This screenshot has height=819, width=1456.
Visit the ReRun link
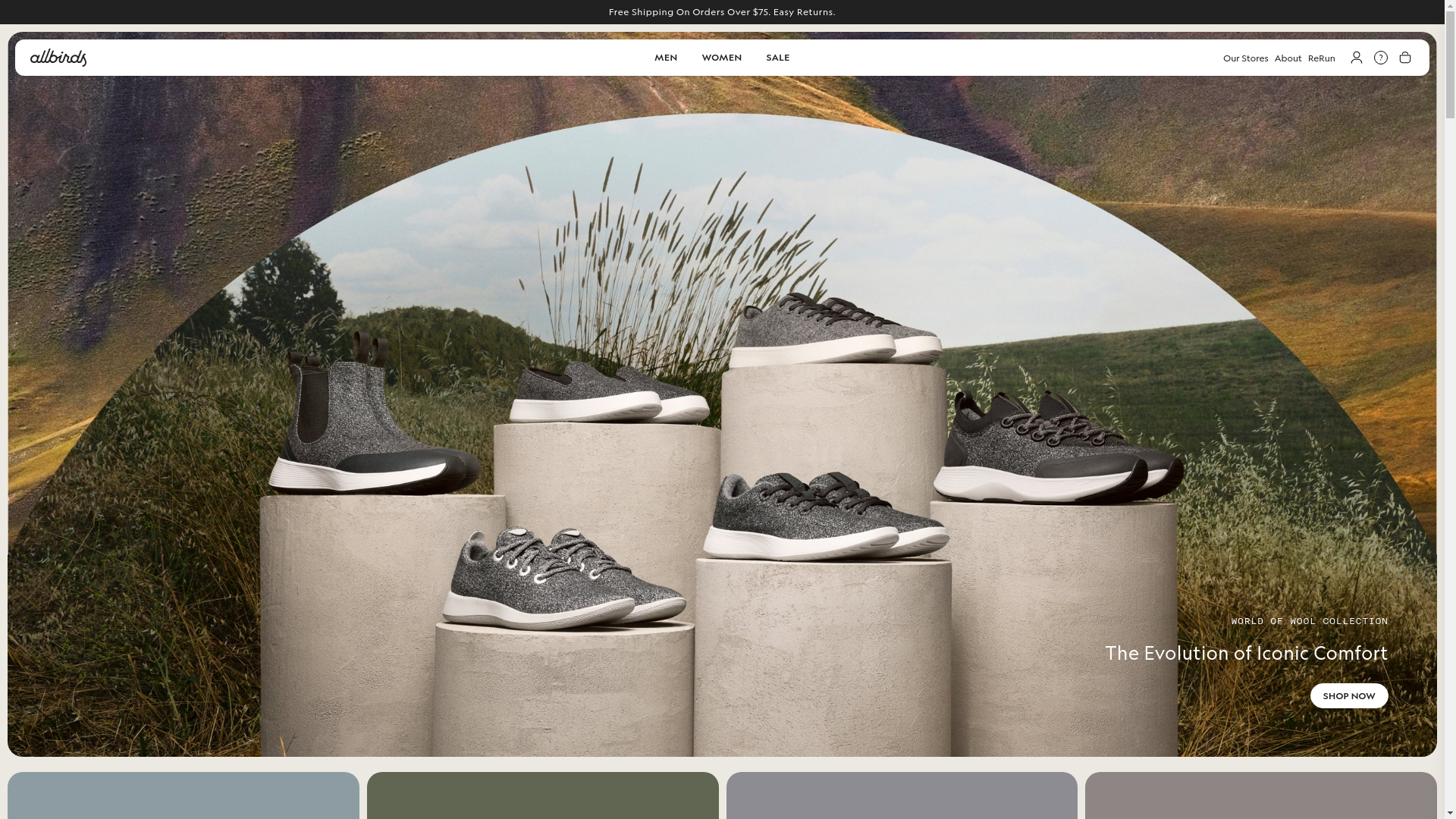[1321, 58]
